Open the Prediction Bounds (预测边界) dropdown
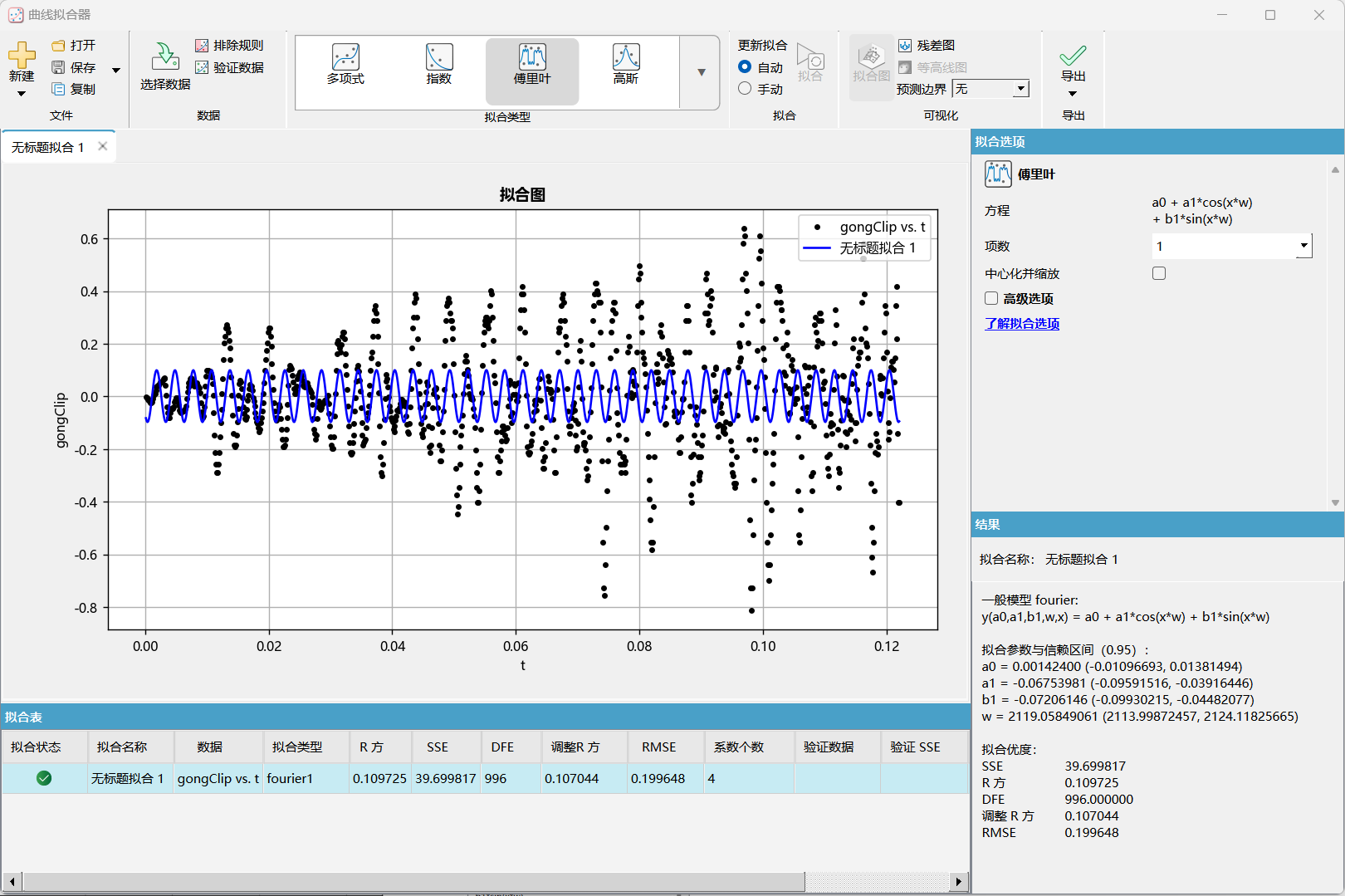The width and height of the screenshot is (1345, 896). click(x=1020, y=89)
